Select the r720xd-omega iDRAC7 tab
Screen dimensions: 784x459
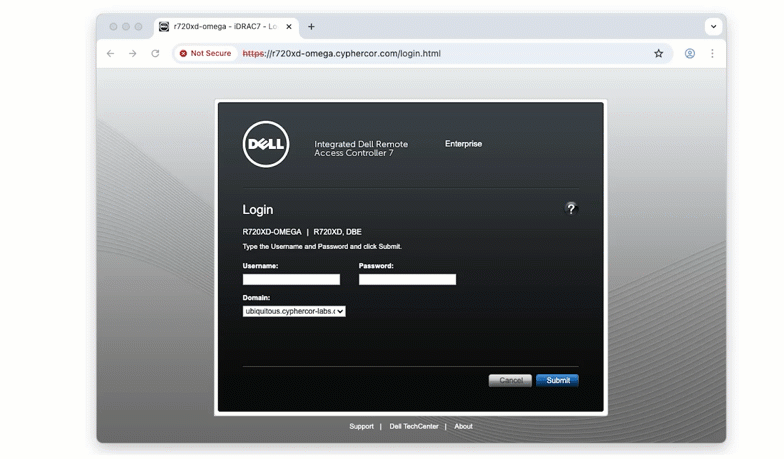coord(223,27)
